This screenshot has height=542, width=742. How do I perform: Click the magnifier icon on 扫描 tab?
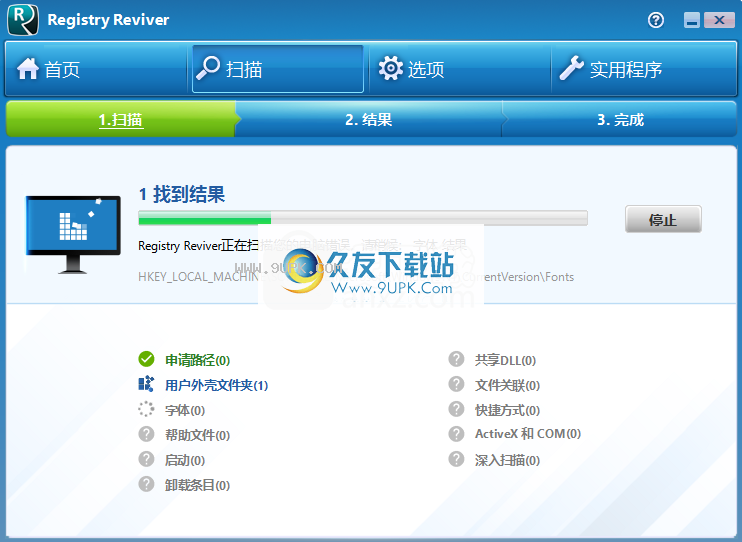click(x=208, y=68)
